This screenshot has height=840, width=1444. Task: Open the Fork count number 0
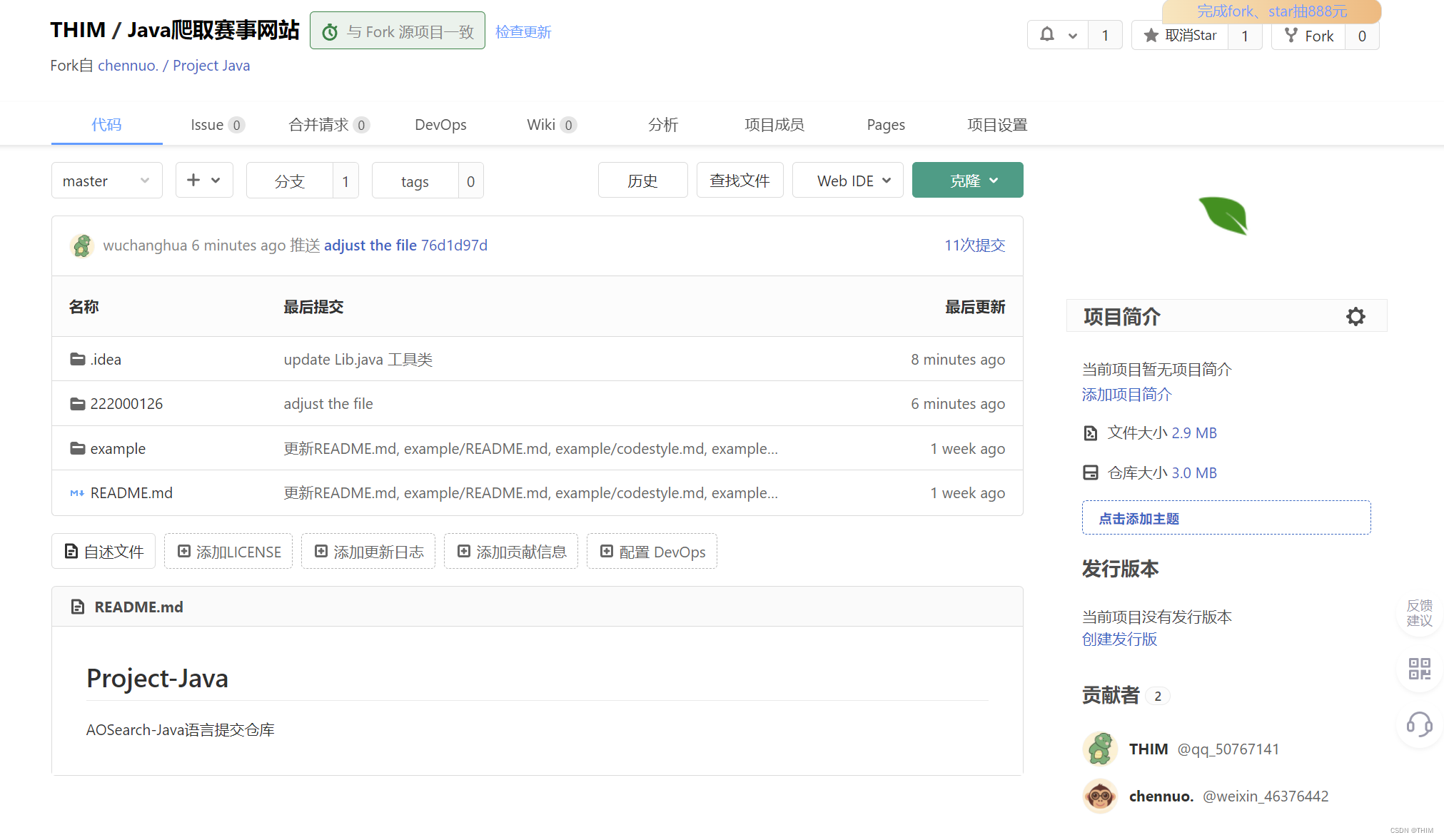(1362, 36)
